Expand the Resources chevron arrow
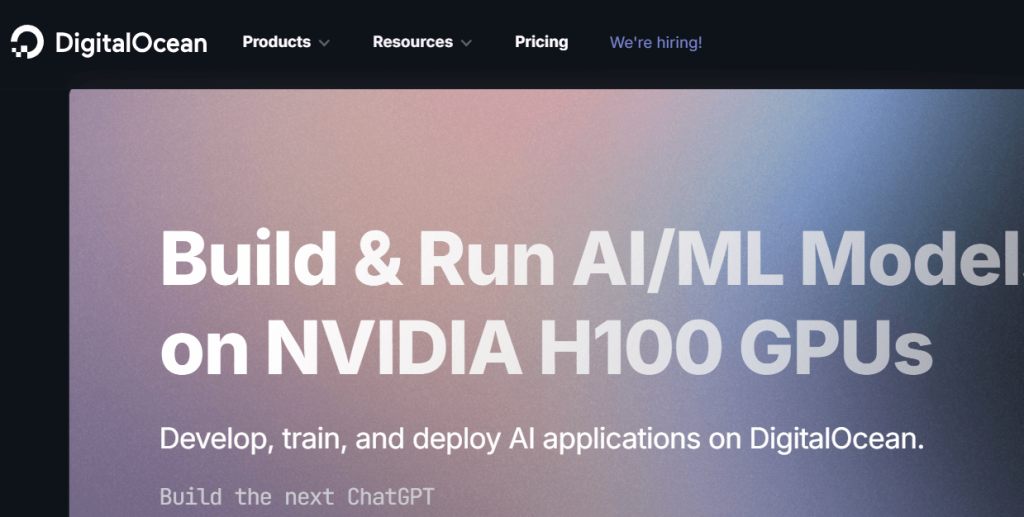 pos(466,43)
